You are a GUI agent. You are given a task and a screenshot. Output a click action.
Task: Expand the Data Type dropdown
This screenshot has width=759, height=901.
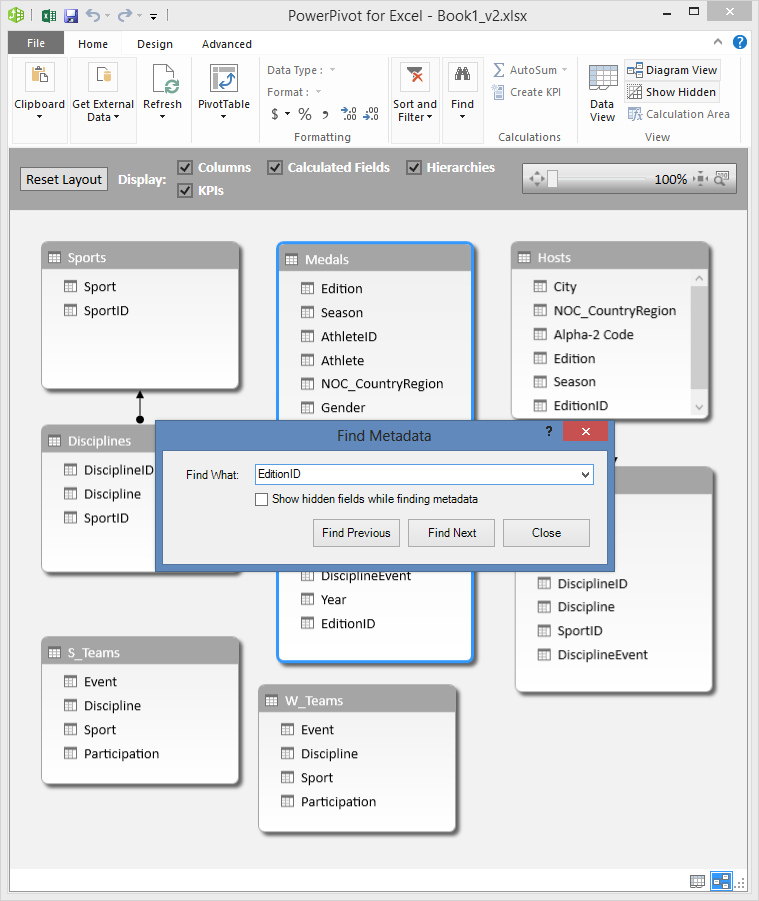(x=332, y=70)
